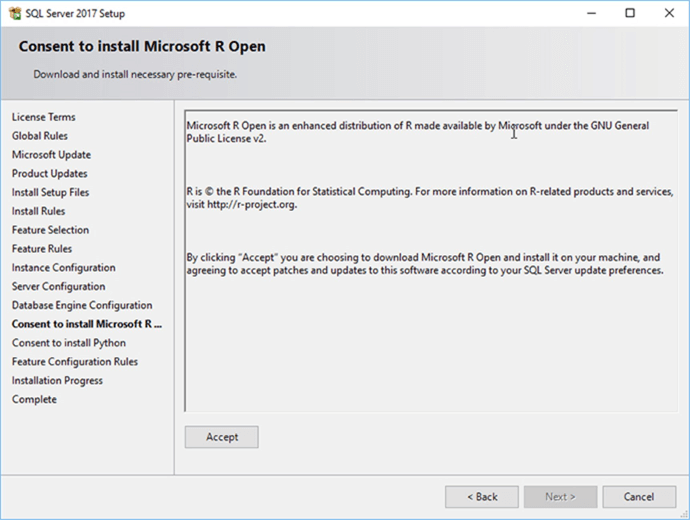This screenshot has height=520, width=690.
Task: Click the Accept button
Action: [x=221, y=437]
